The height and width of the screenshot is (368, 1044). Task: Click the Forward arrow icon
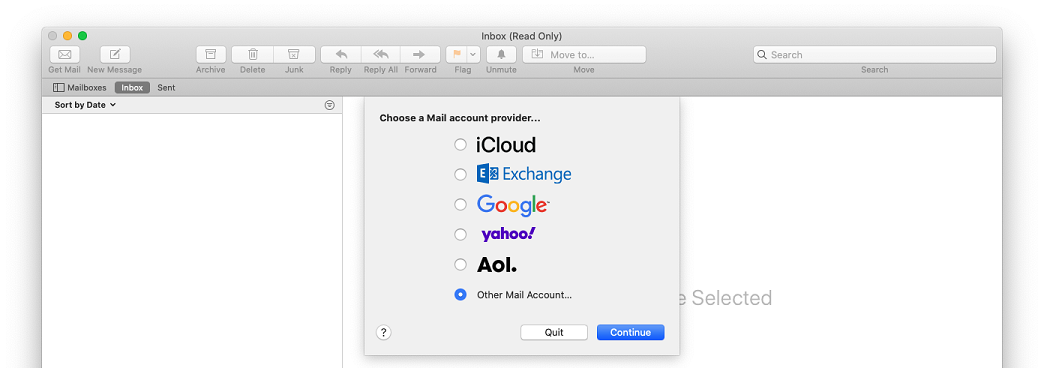[x=419, y=55]
